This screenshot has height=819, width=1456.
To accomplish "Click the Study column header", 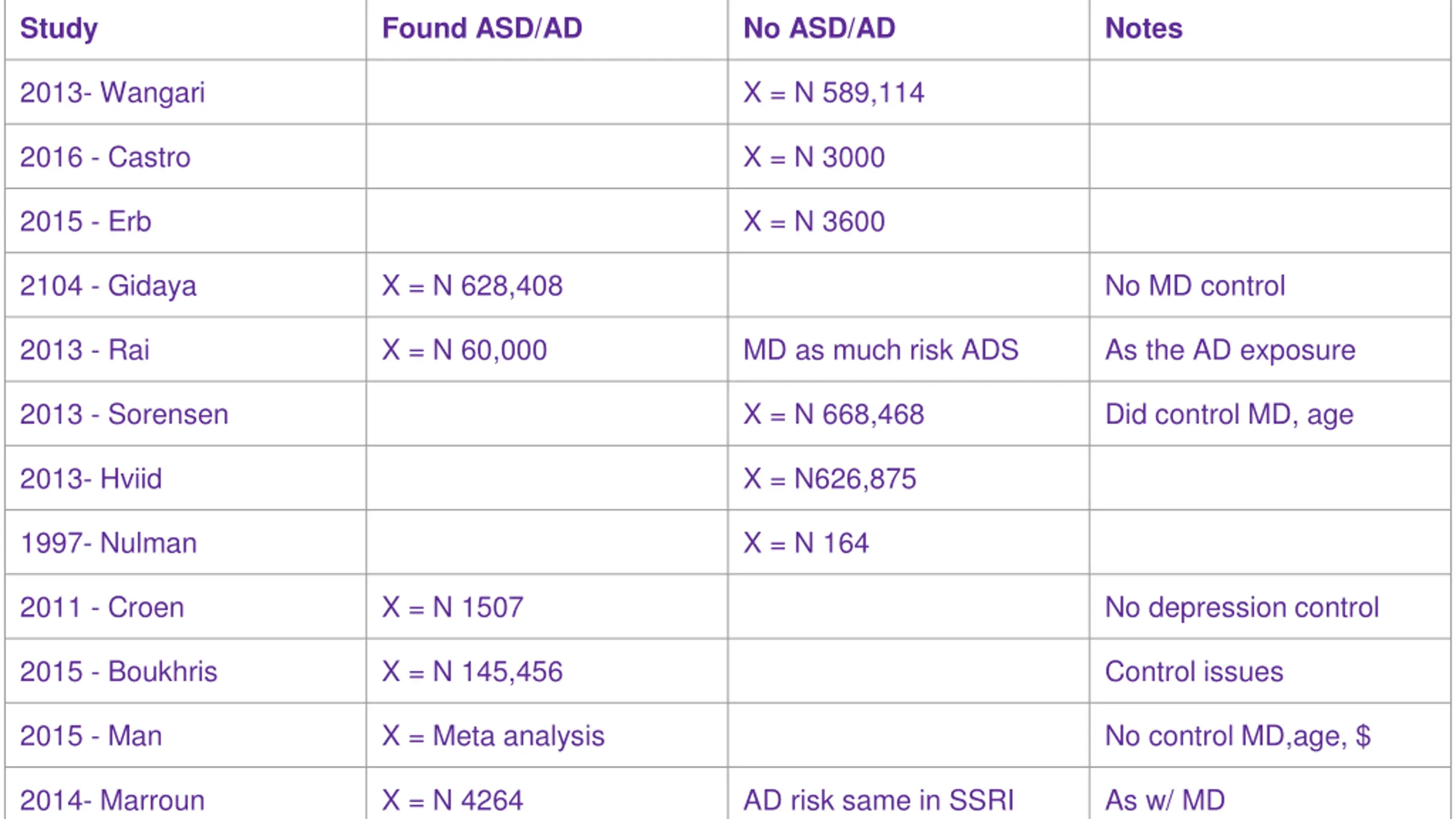I will pyautogui.click(x=59, y=28).
